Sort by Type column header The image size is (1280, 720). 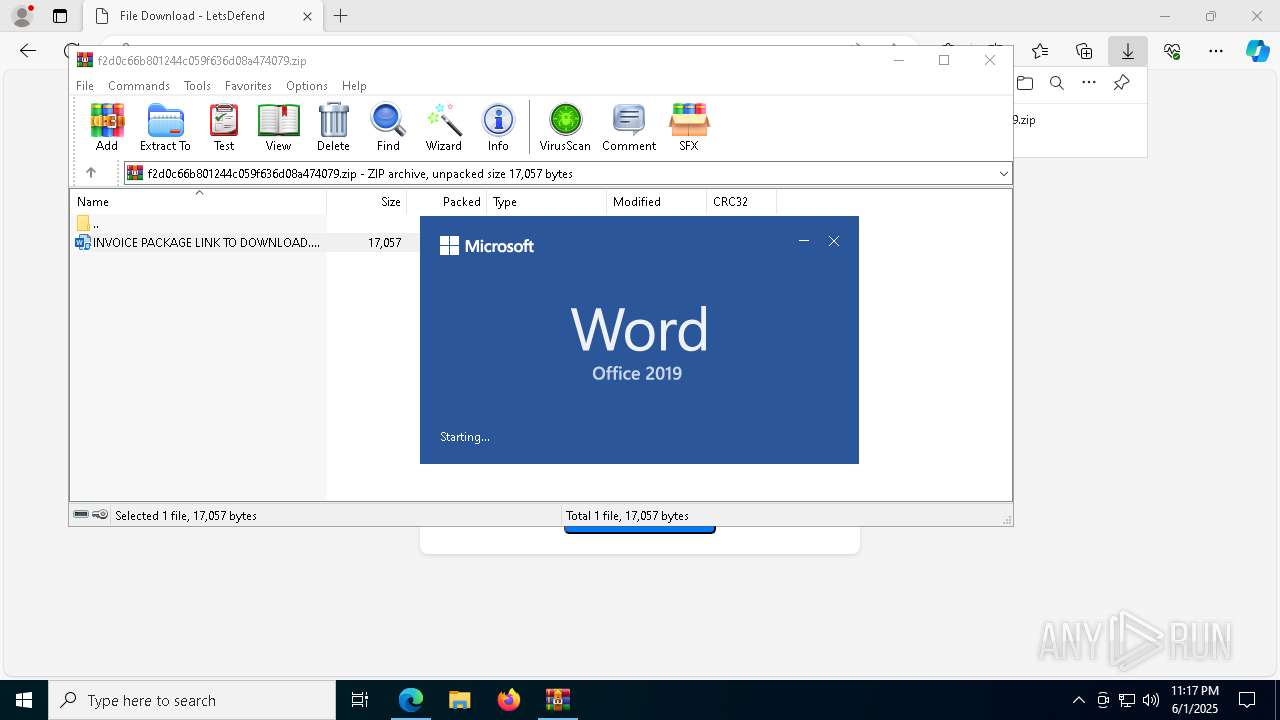click(546, 202)
